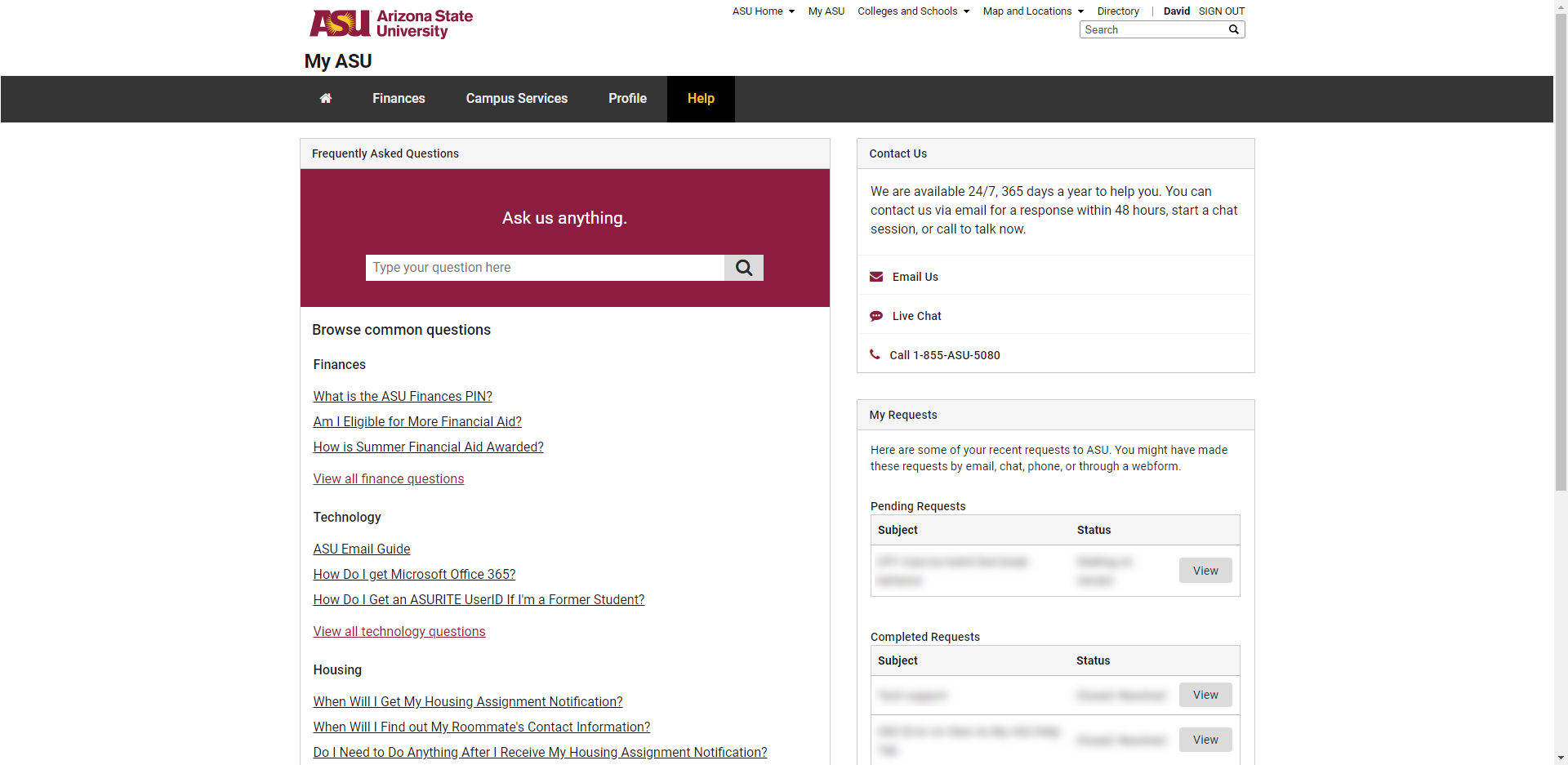
Task: Go to the home icon tab
Action: 326,99
